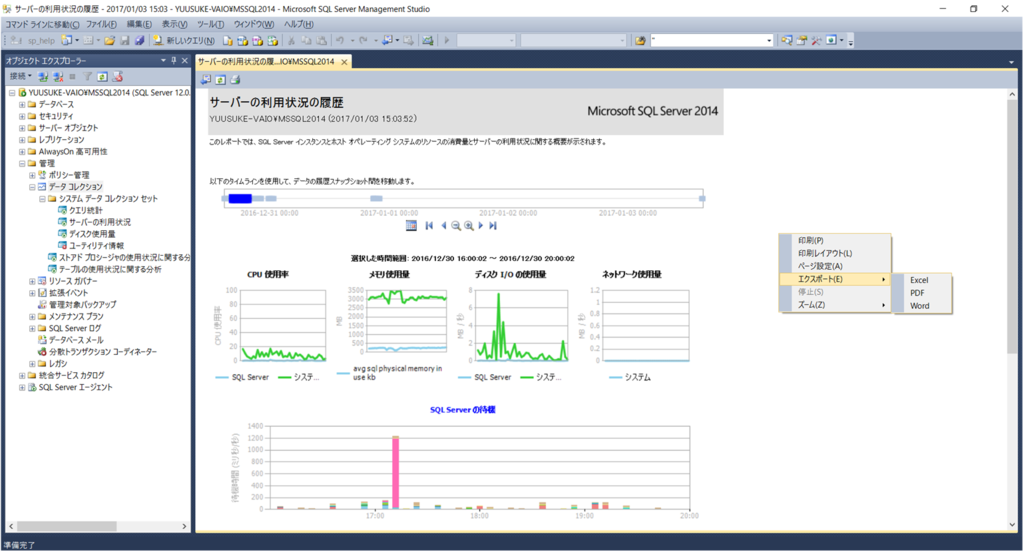
Task: Choose ページ設定(A) from context menu
Action: [835, 267]
